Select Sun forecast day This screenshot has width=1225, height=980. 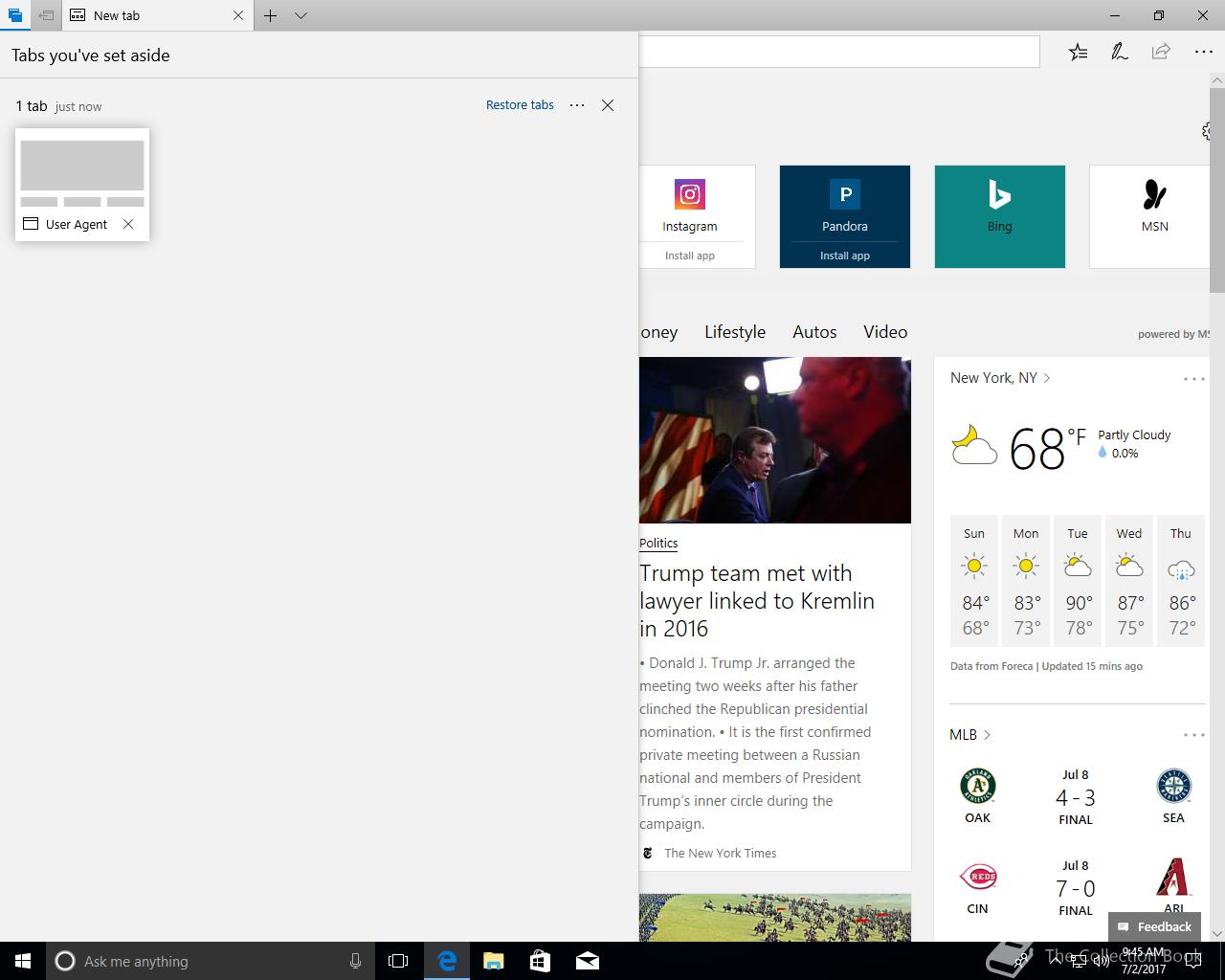click(x=974, y=581)
